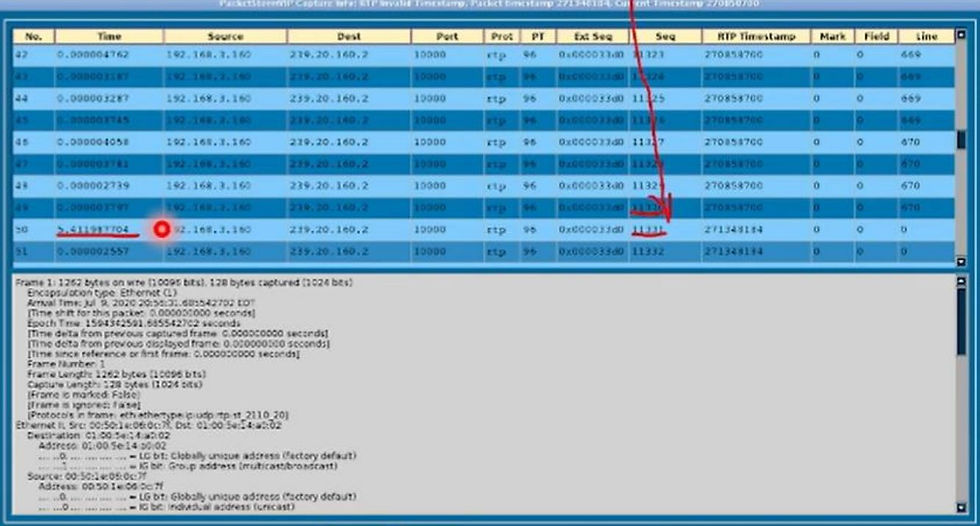Click the packet table scrollbar thumb

[961, 140]
